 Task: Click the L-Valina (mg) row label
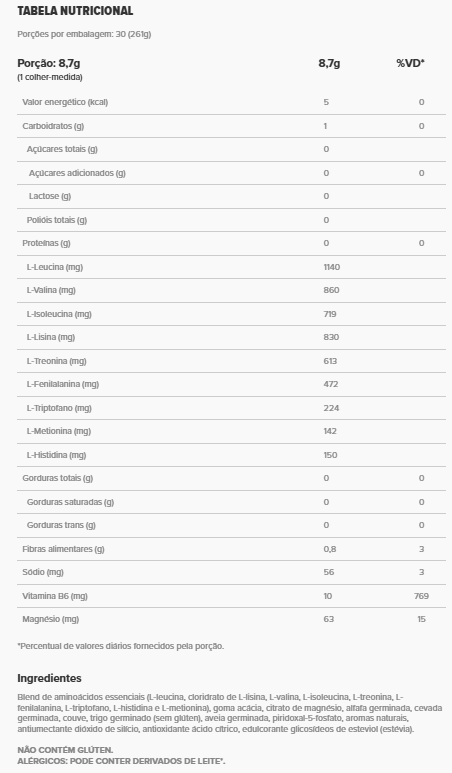tap(51, 290)
